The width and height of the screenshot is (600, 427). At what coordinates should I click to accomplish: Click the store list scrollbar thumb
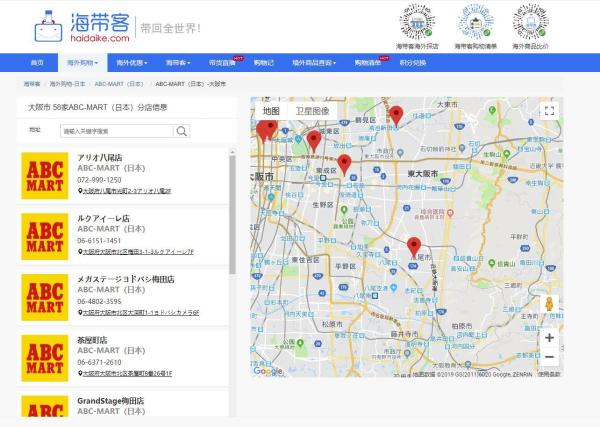[x=232, y=215]
